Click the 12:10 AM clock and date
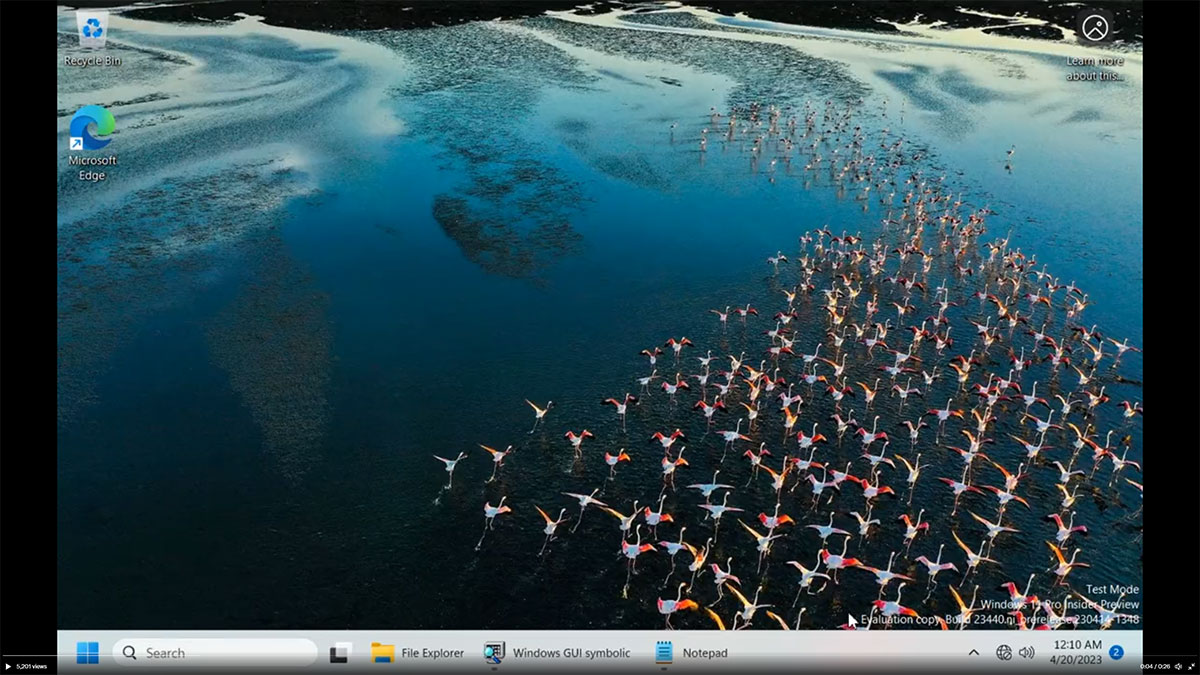The image size is (1200, 675). [1076, 653]
